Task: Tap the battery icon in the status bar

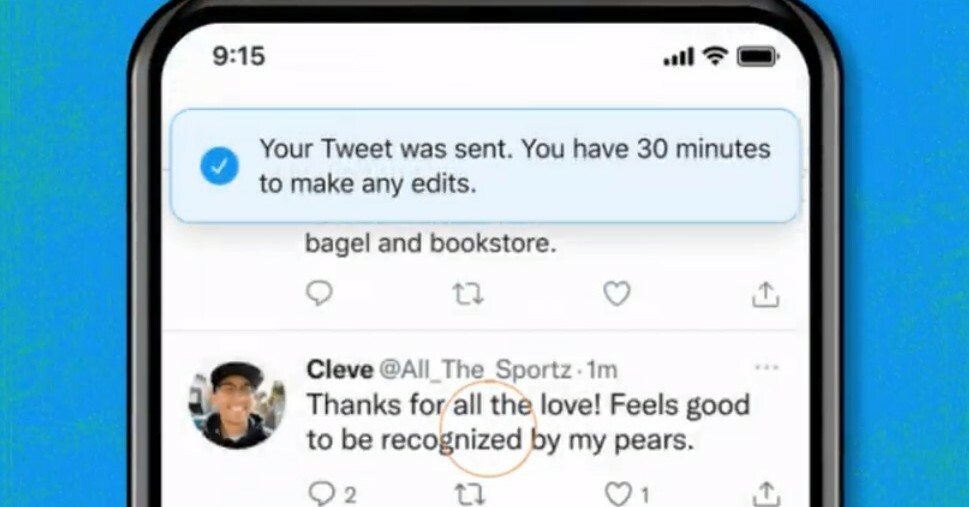Action: coord(758,57)
